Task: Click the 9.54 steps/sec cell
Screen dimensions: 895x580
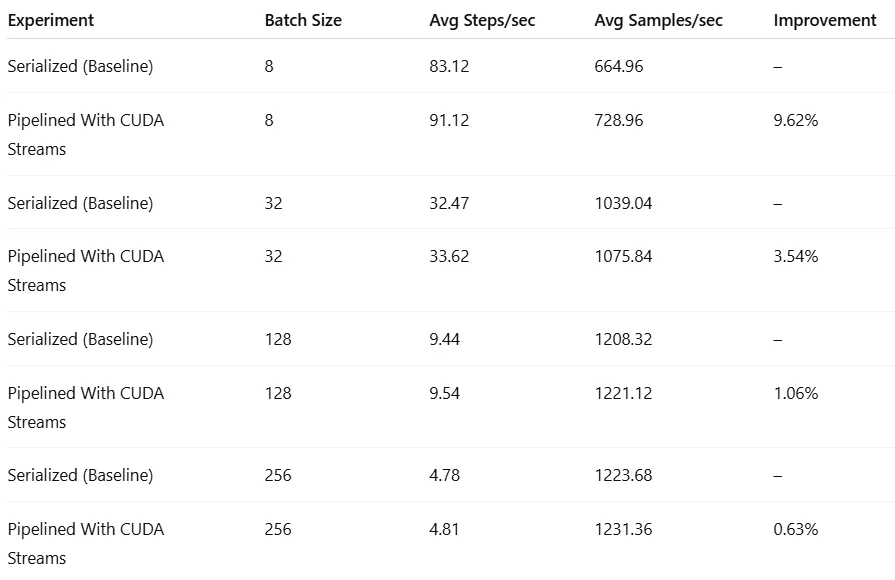Action: point(445,393)
